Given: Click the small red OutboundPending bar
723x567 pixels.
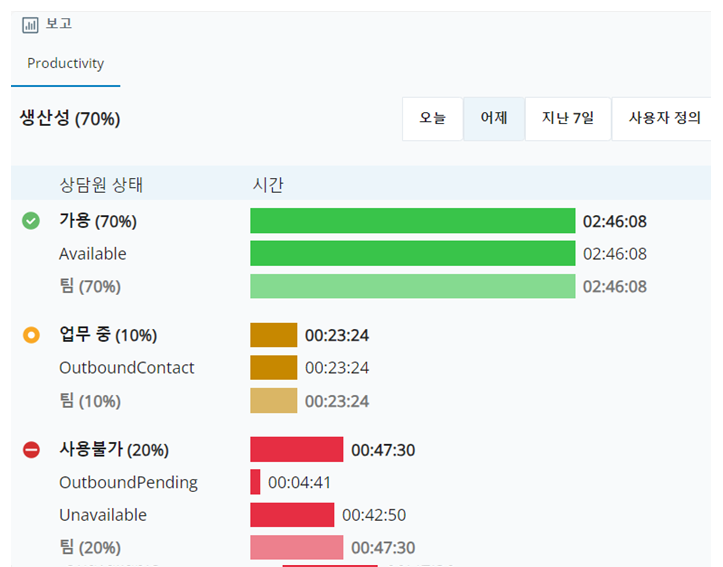Looking at the screenshot, I should [x=255, y=482].
